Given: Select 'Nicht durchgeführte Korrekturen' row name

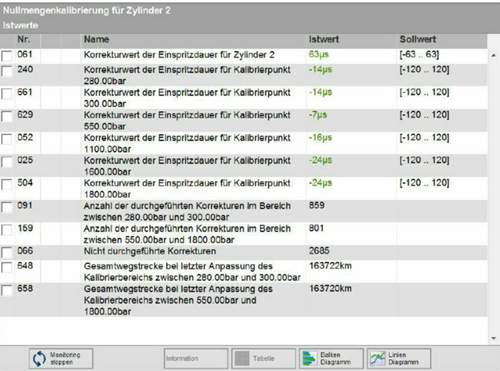Looking at the screenshot, I should 150,251.
